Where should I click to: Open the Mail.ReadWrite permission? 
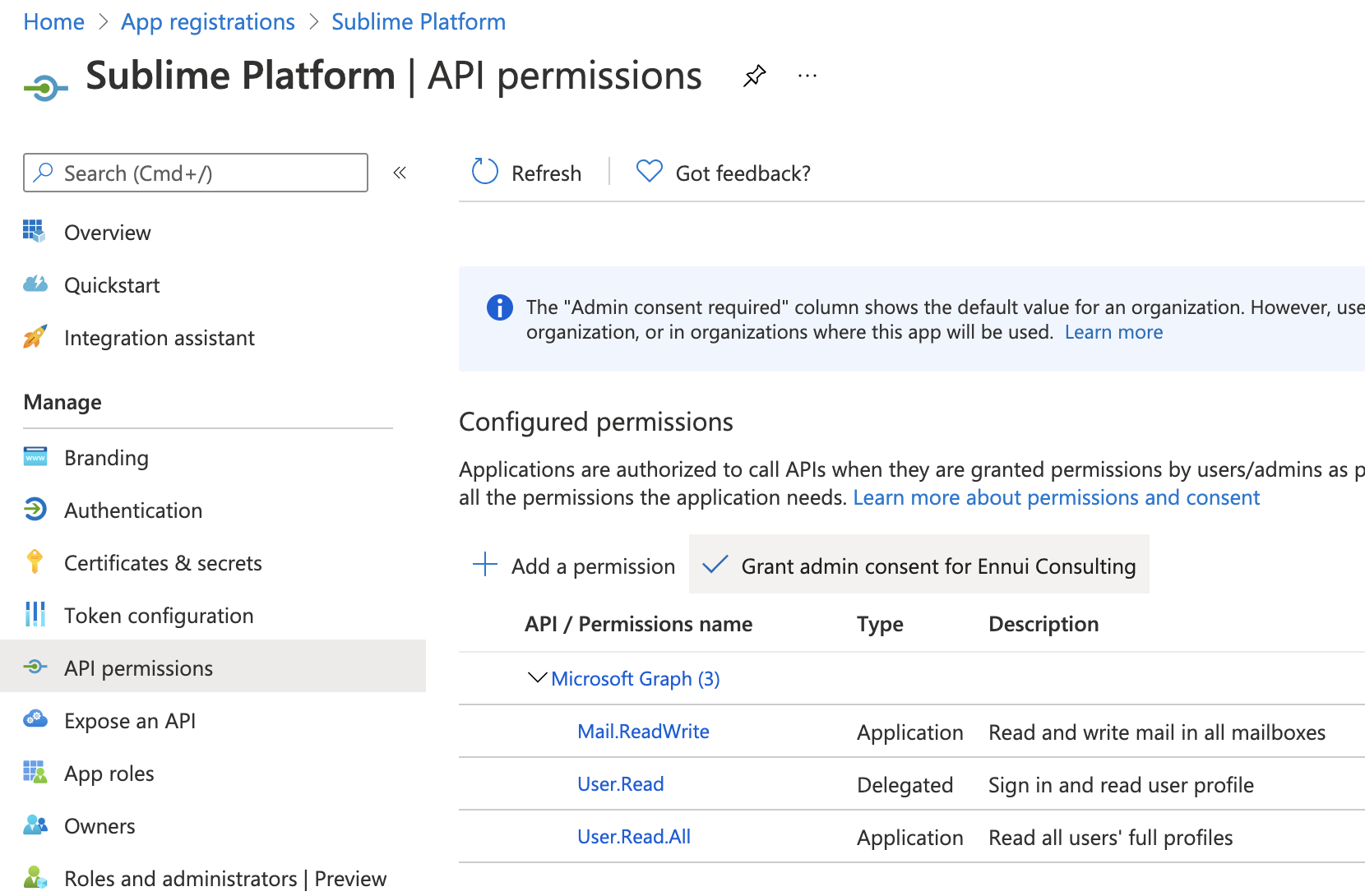643,732
